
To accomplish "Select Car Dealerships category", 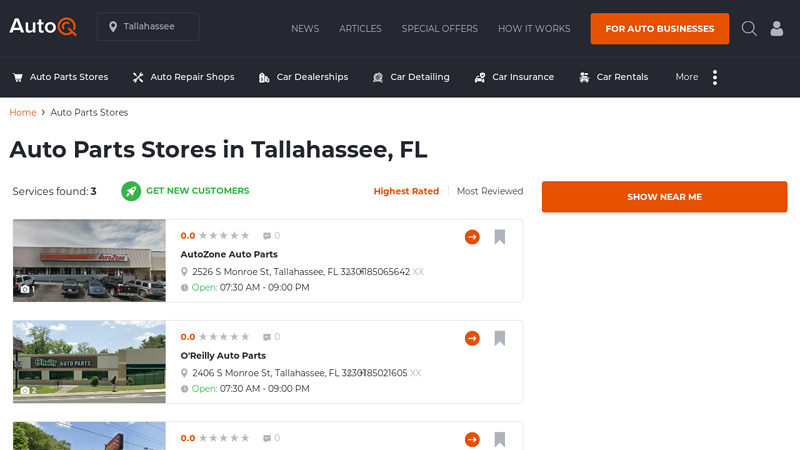I will tap(312, 77).
